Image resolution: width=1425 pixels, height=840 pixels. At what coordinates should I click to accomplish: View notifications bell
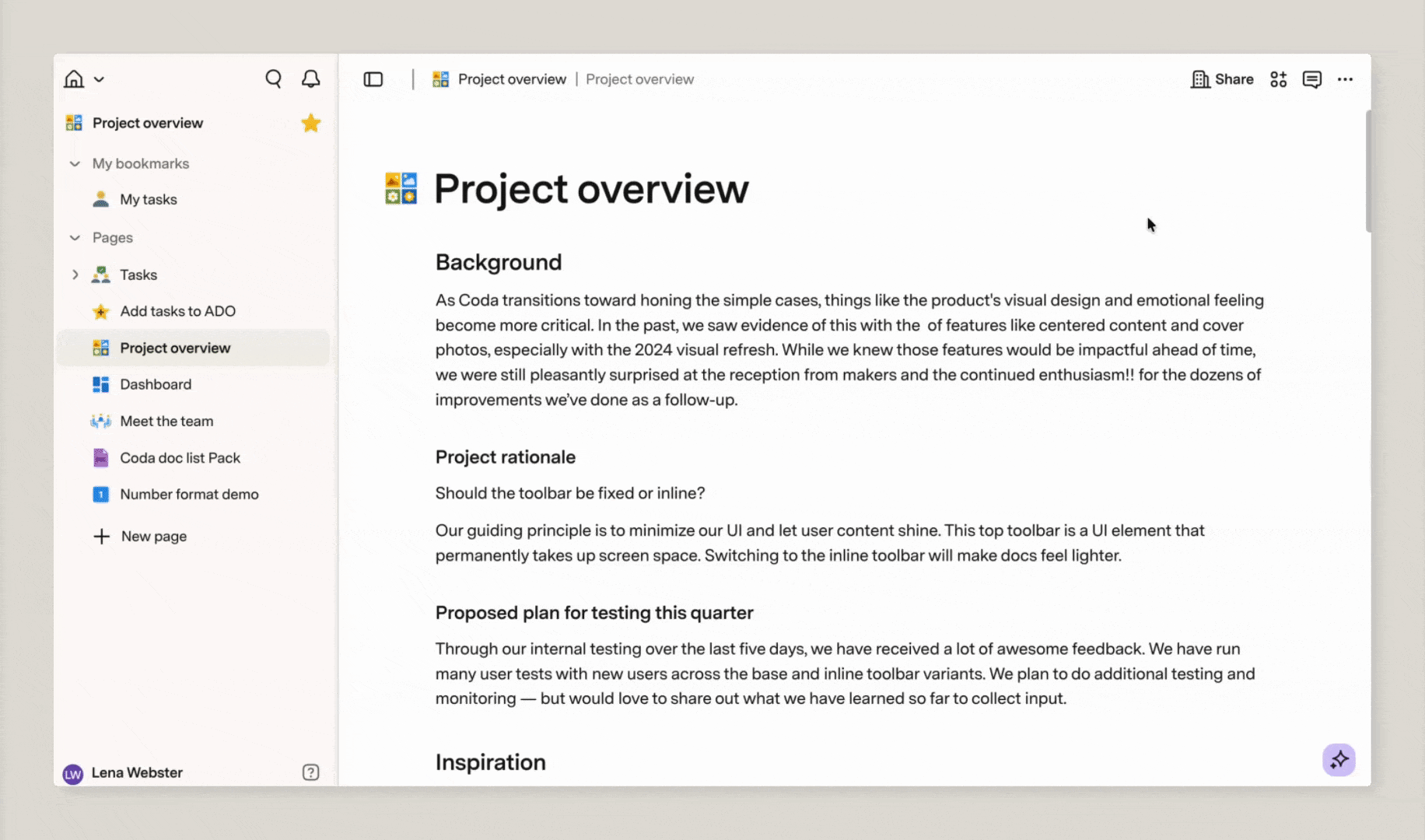click(311, 79)
